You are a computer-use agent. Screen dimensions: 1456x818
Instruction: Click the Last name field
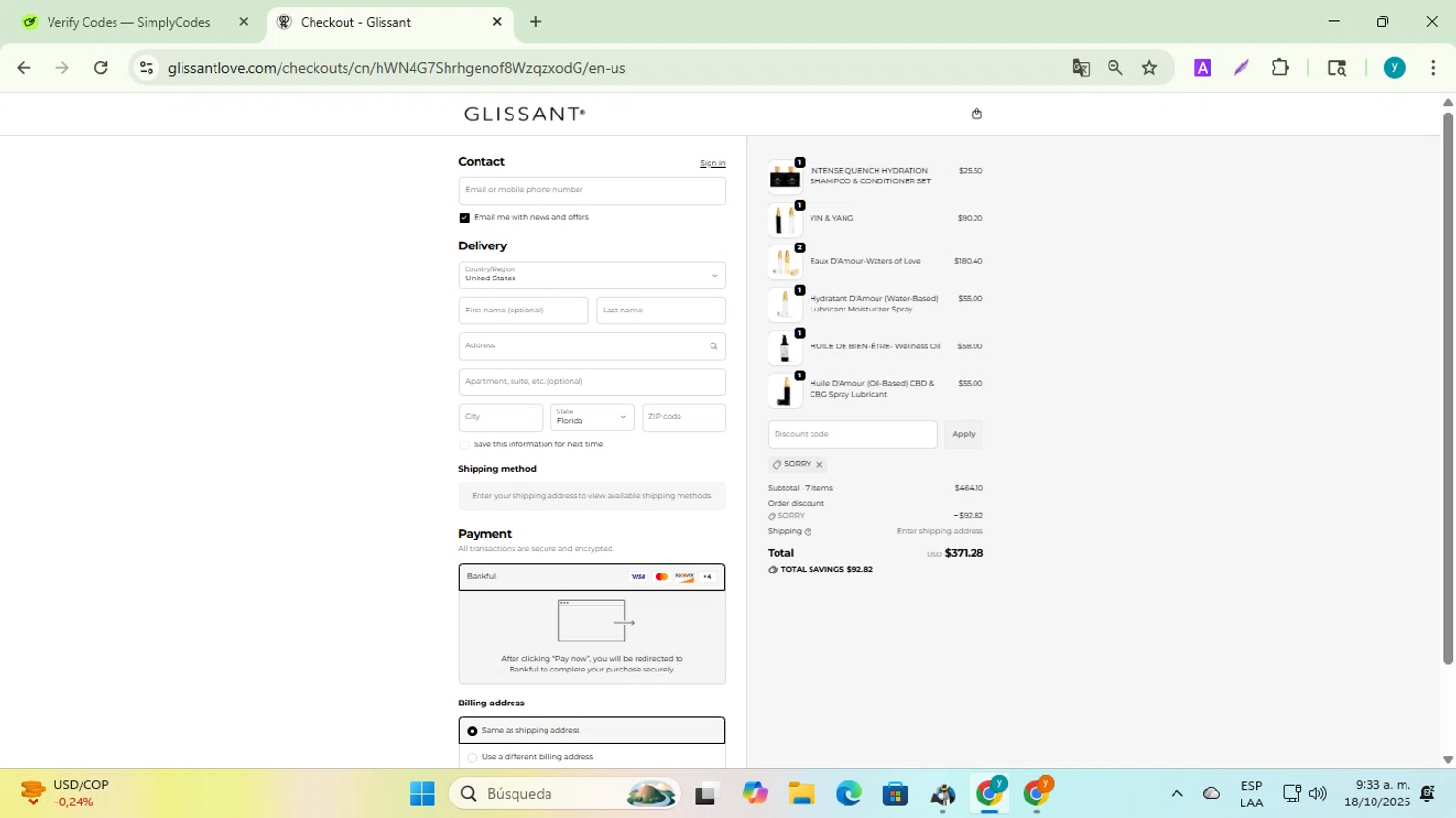tap(661, 311)
